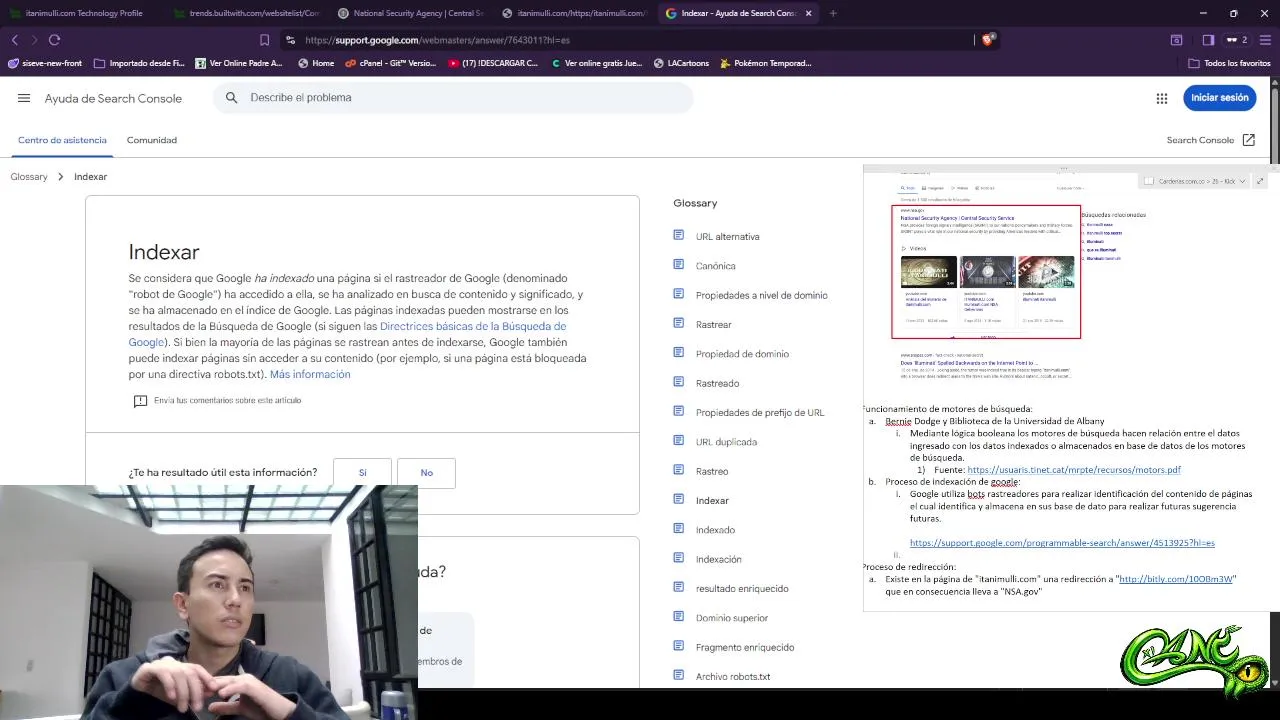
Task: Click the document icon beside URL alternativa
Action: (679, 236)
